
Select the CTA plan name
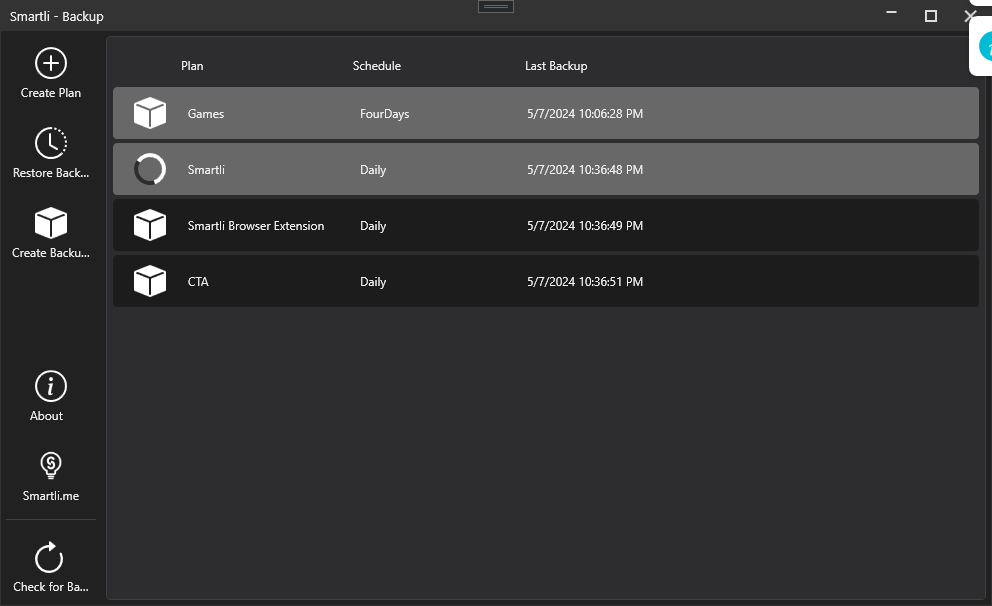click(x=198, y=282)
